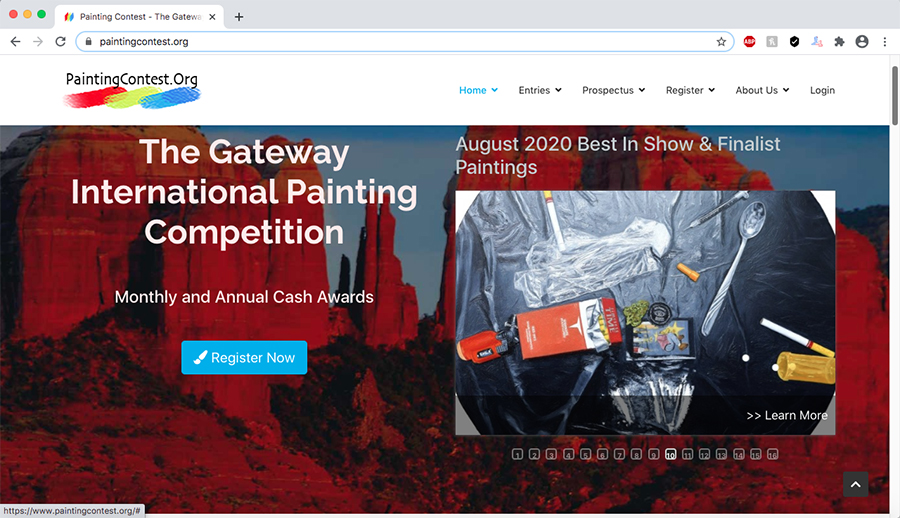Click the scroll-to-top arrow button
The height and width of the screenshot is (518, 900).
(855, 484)
